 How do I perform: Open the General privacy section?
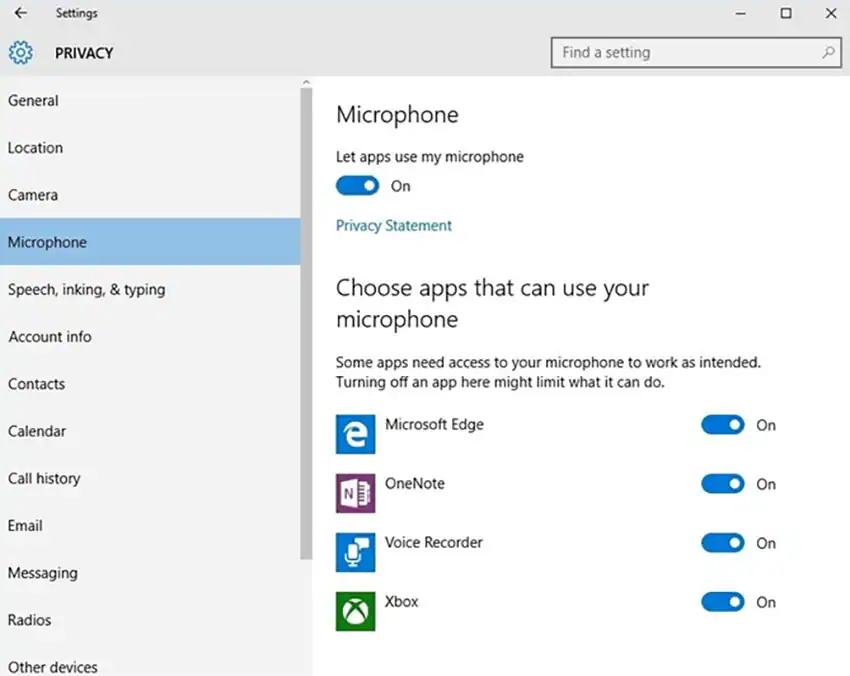click(150, 100)
